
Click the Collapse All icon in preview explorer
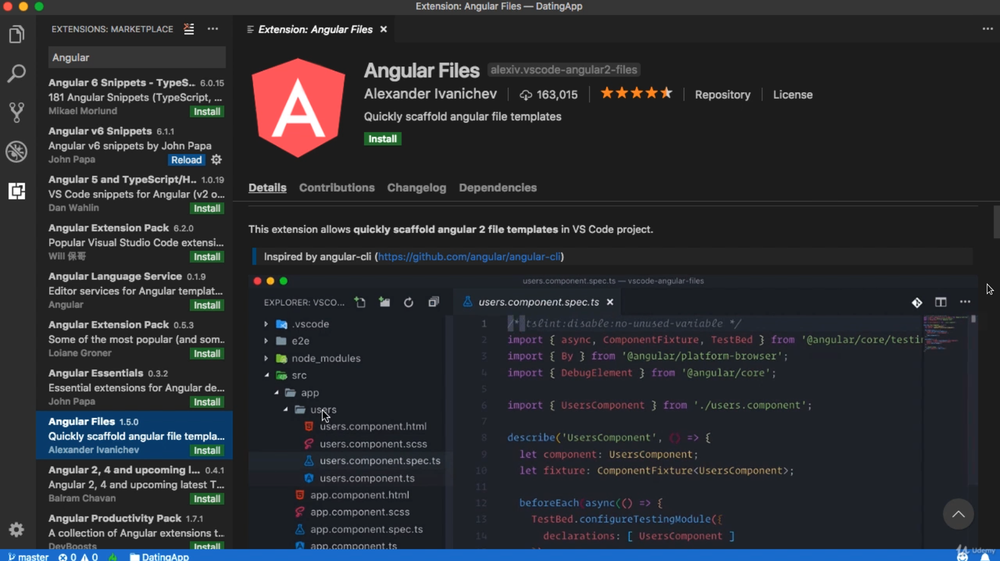[434, 302]
